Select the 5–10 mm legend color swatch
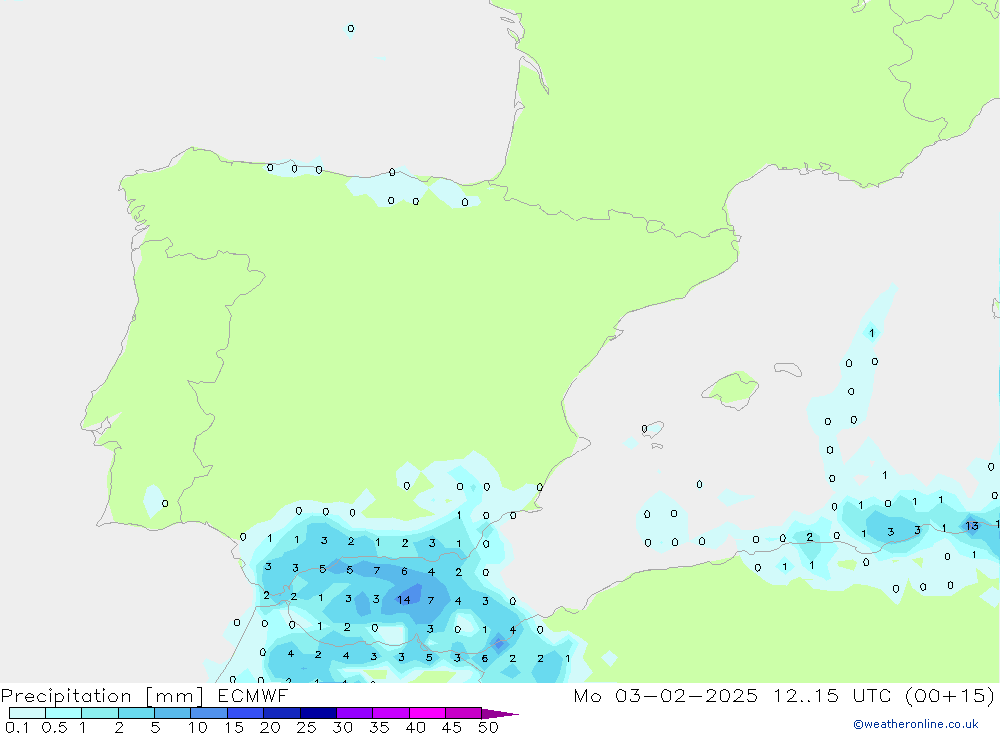Viewport: 1000px width, 733px height. [x=173, y=713]
